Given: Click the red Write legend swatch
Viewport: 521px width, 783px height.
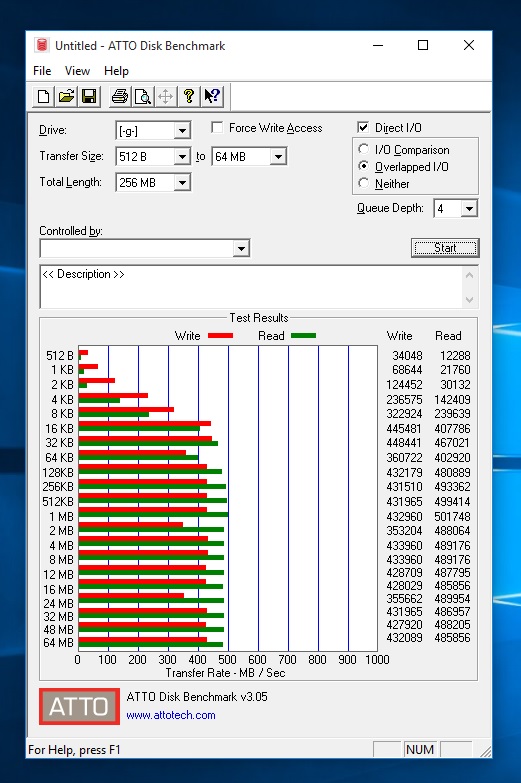Looking at the screenshot, I should pyautogui.click(x=220, y=336).
